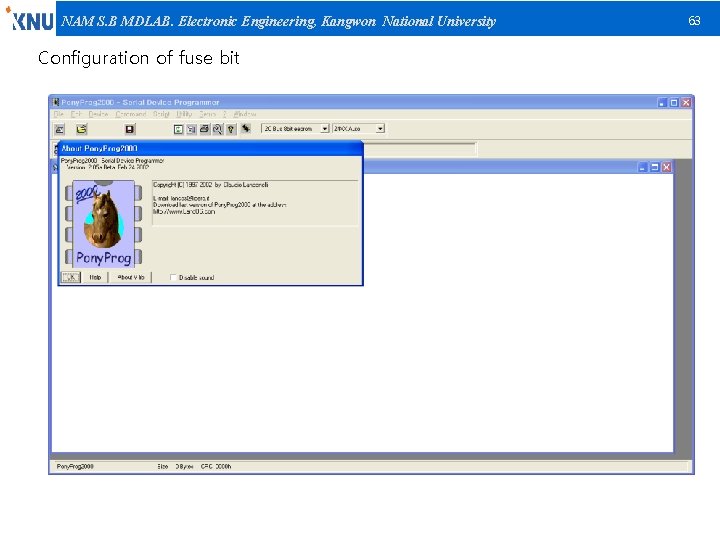Minimize the PonyProg2000 main window
This screenshot has height=540, width=720.
pyautogui.click(x=662, y=102)
